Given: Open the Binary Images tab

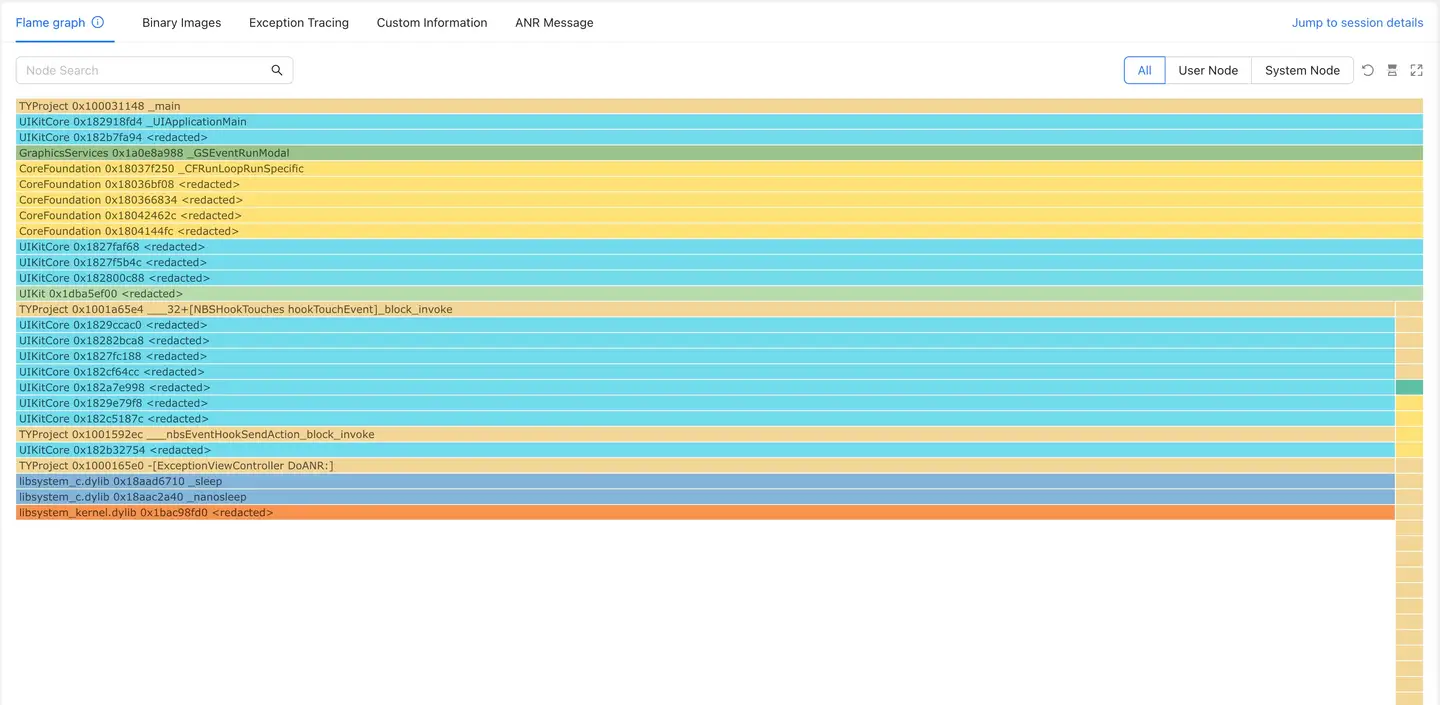Looking at the screenshot, I should click(x=181, y=22).
